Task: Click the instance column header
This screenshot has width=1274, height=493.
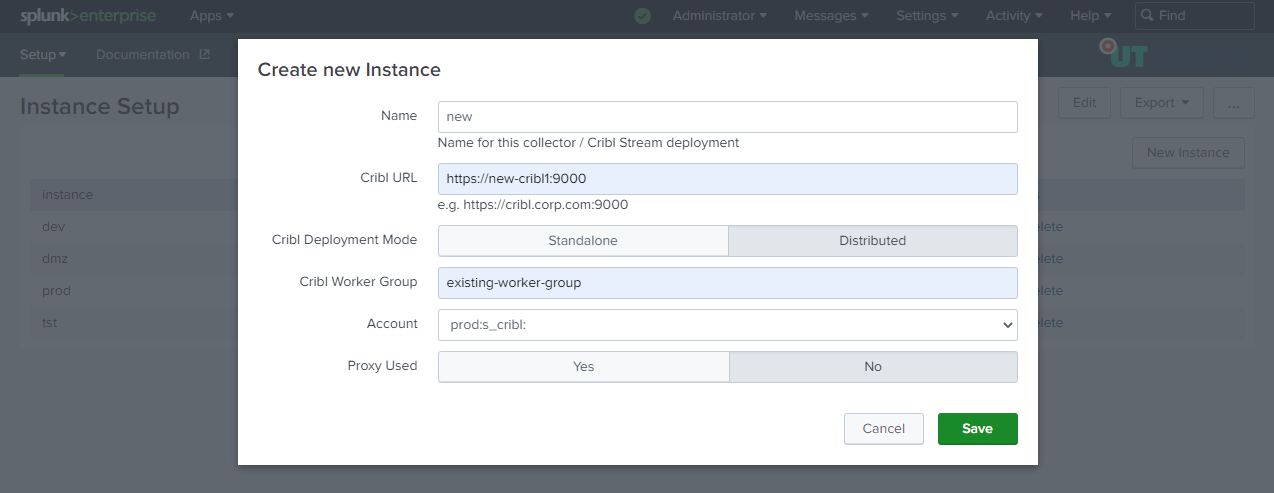Action: click(x=68, y=195)
